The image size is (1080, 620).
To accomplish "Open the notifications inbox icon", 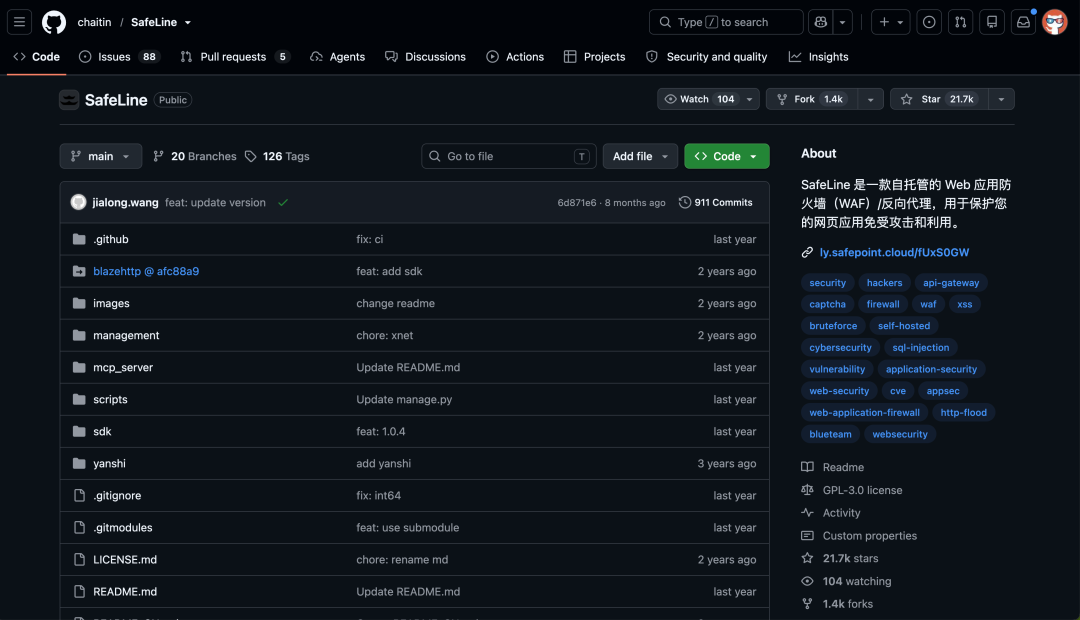I will tap(1024, 22).
